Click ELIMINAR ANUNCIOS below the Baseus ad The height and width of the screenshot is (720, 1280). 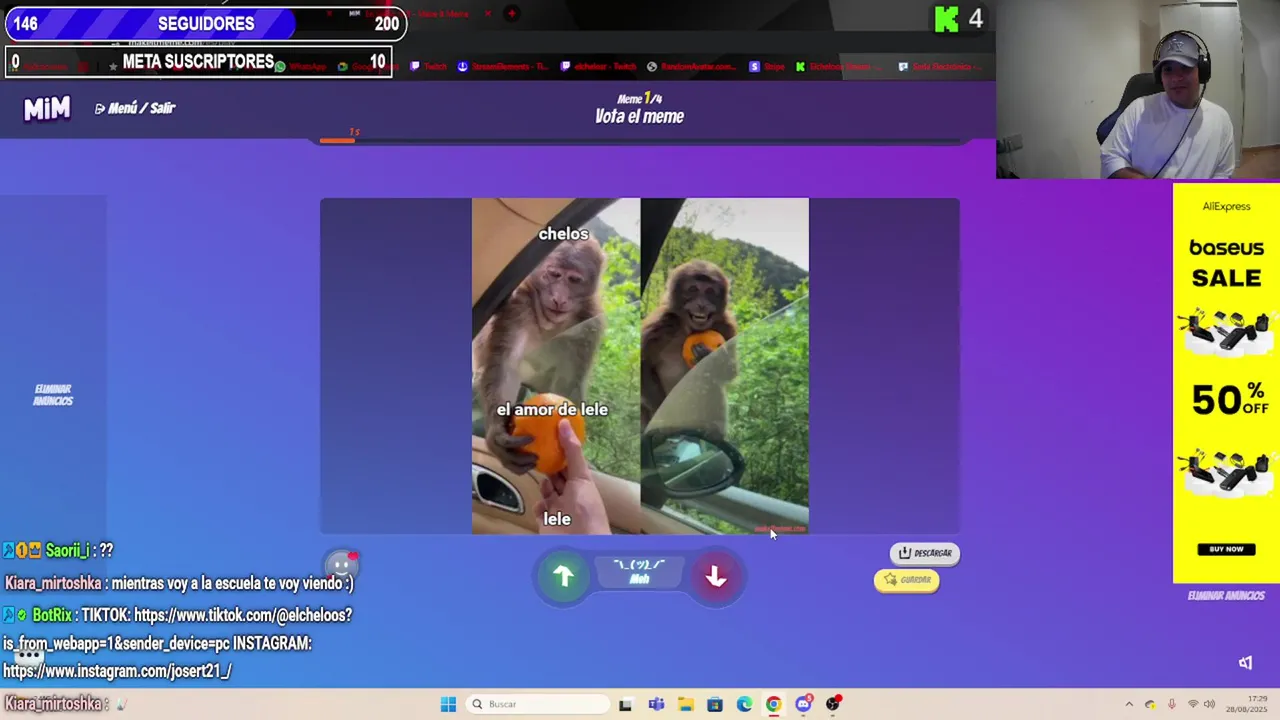1226,596
